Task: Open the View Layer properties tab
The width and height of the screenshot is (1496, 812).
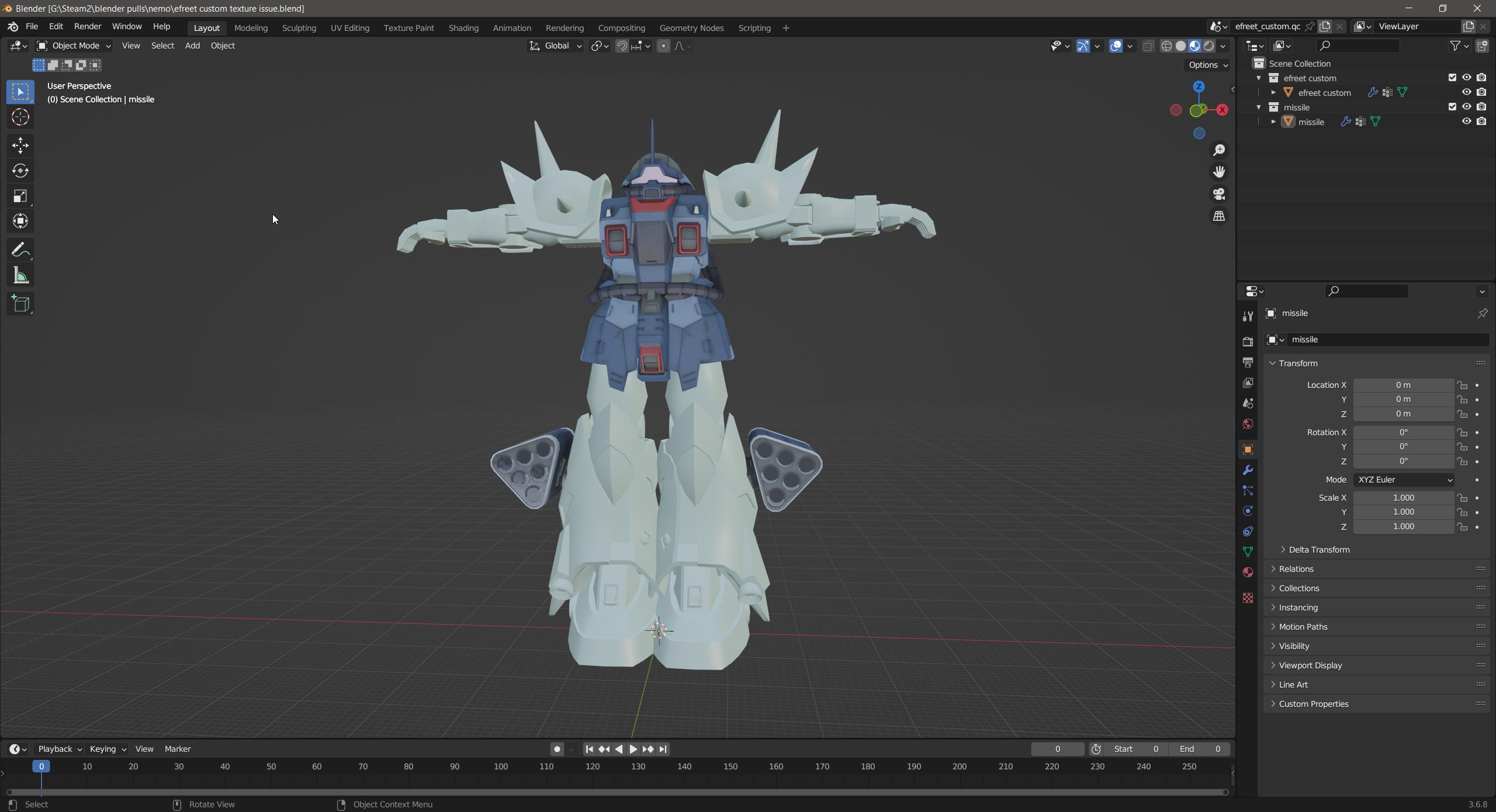Action: tap(1248, 383)
